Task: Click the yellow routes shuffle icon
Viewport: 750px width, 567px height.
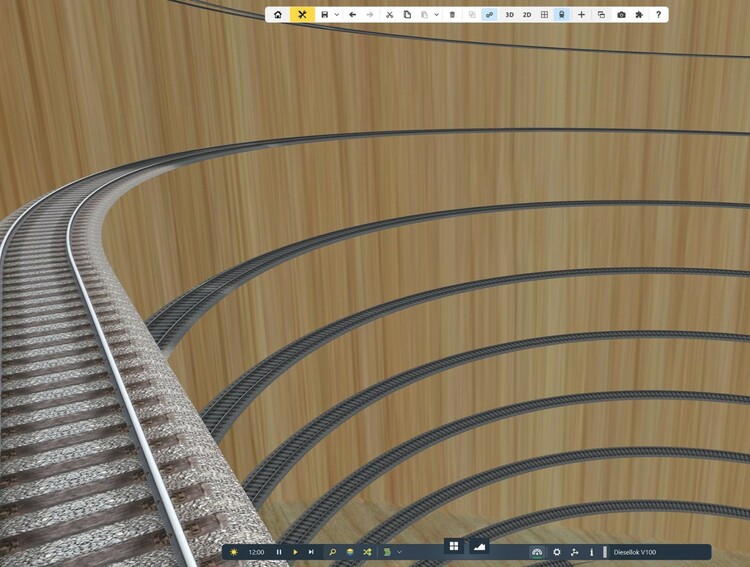Action: tap(367, 552)
